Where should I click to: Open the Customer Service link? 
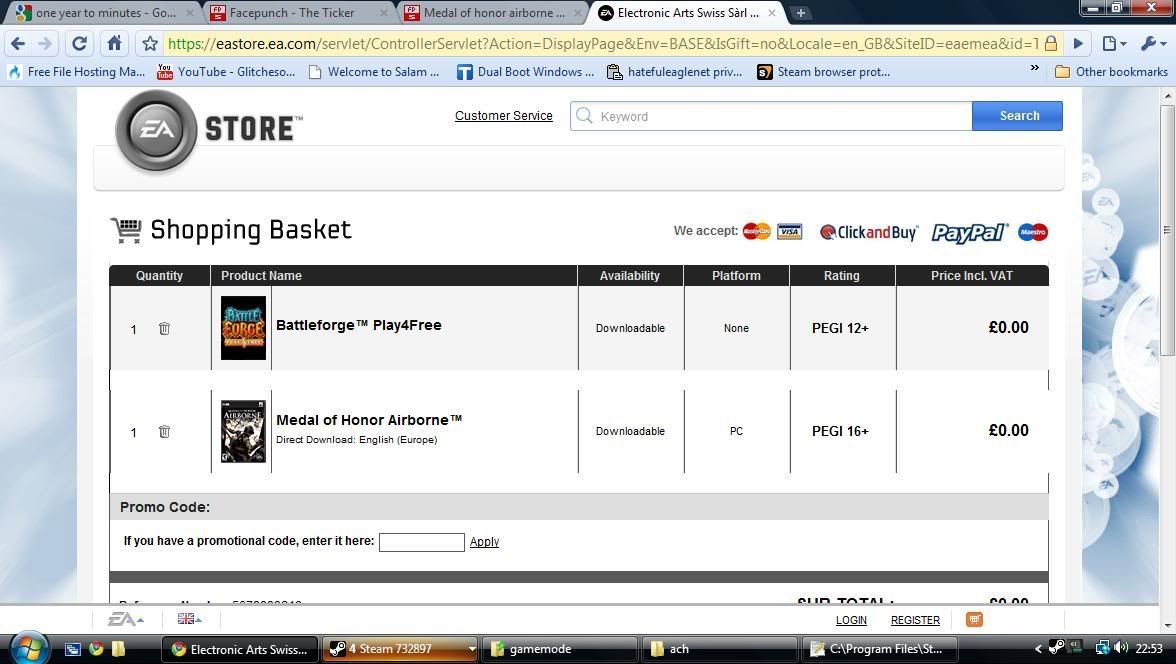504,116
